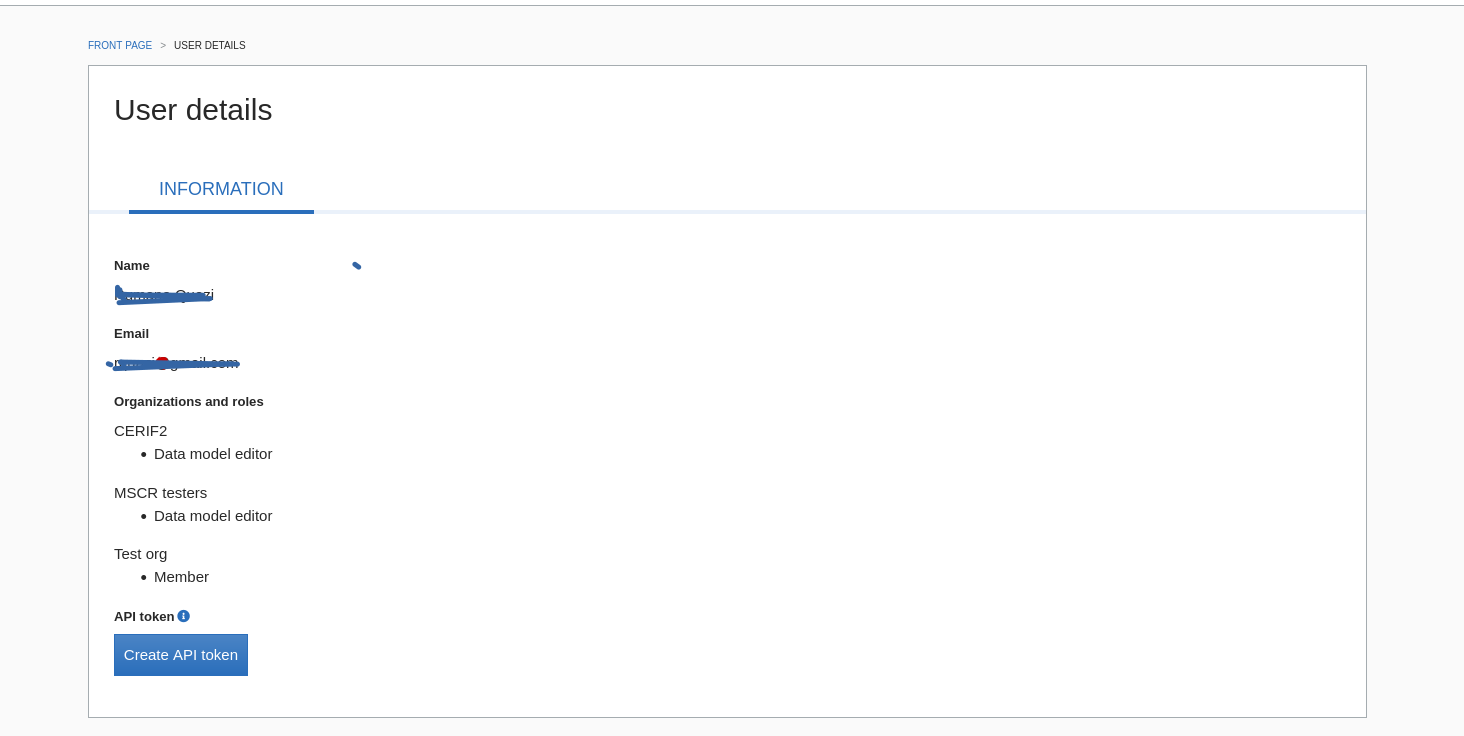Click the Member role under Test org
This screenshot has height=736, width=1464.
click(x=181, y=577)
